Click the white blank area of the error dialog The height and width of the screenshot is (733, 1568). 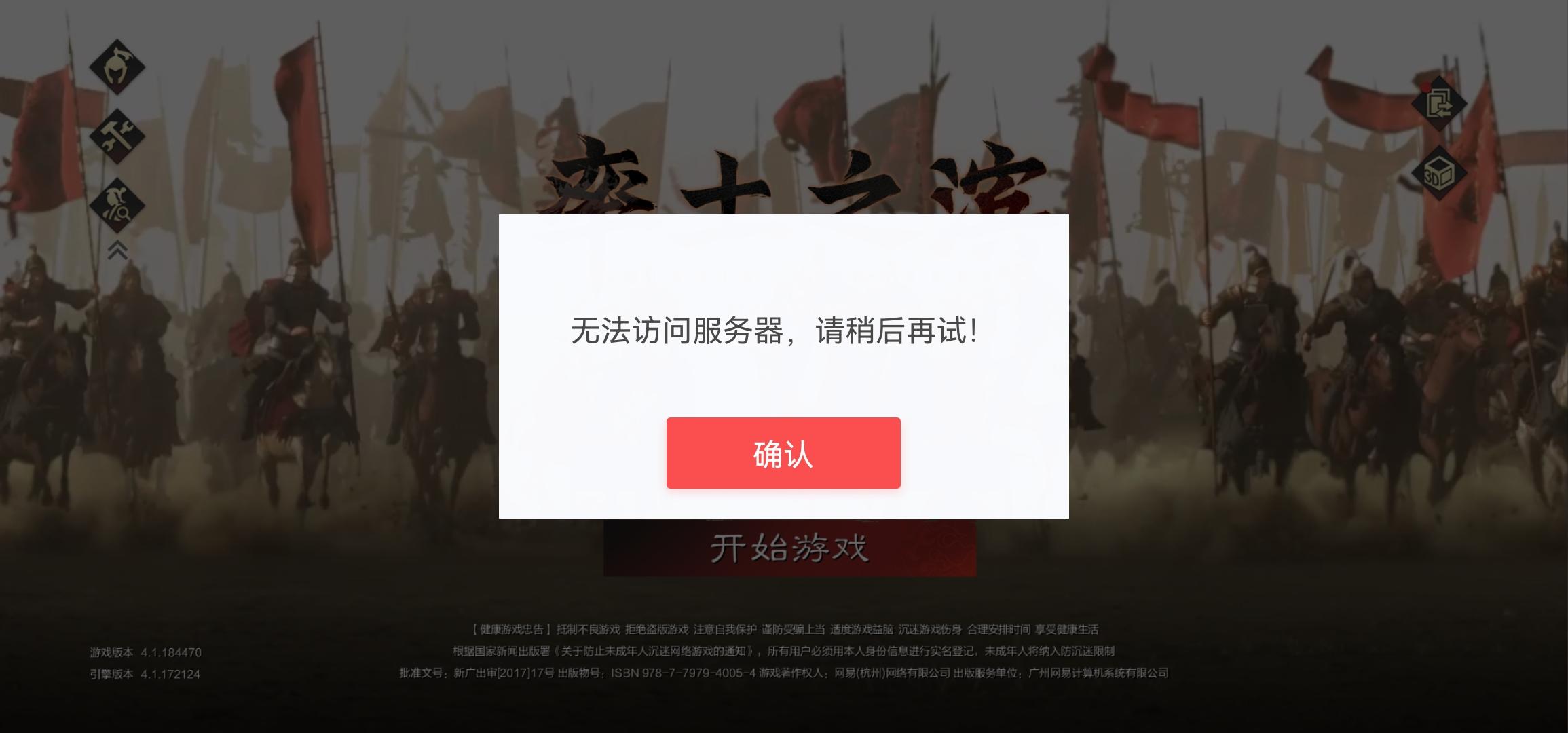click(x=783, y=265)
